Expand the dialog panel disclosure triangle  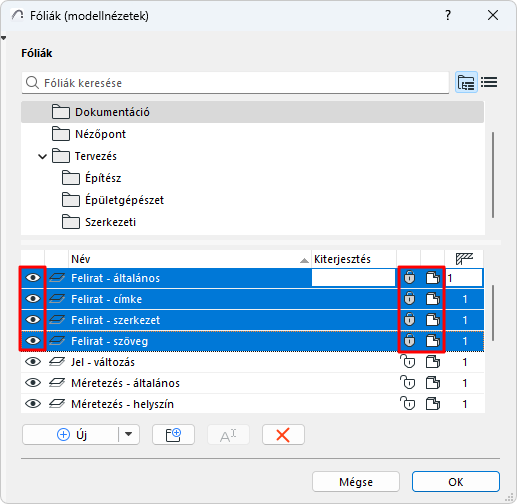coord(4,38)
